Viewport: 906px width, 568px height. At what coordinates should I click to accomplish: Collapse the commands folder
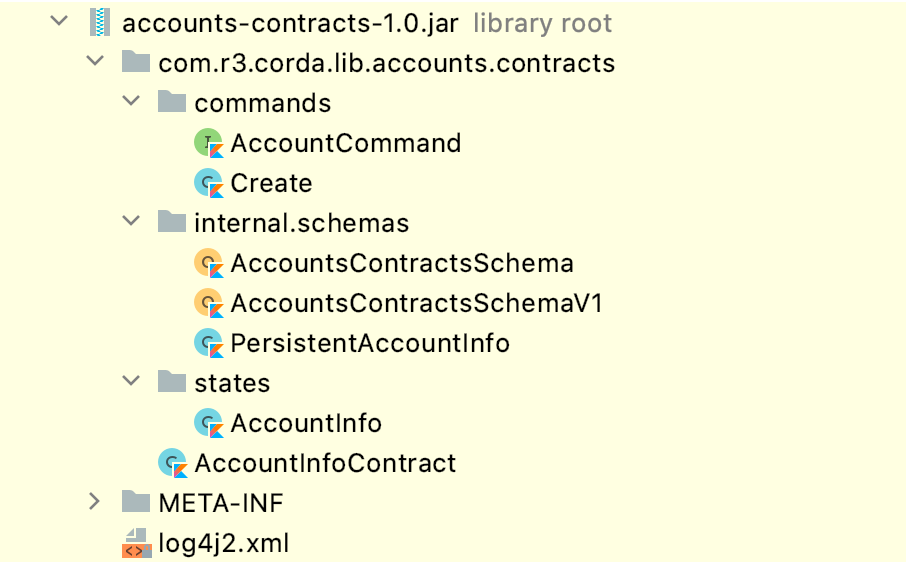click(x=132, y=101)
